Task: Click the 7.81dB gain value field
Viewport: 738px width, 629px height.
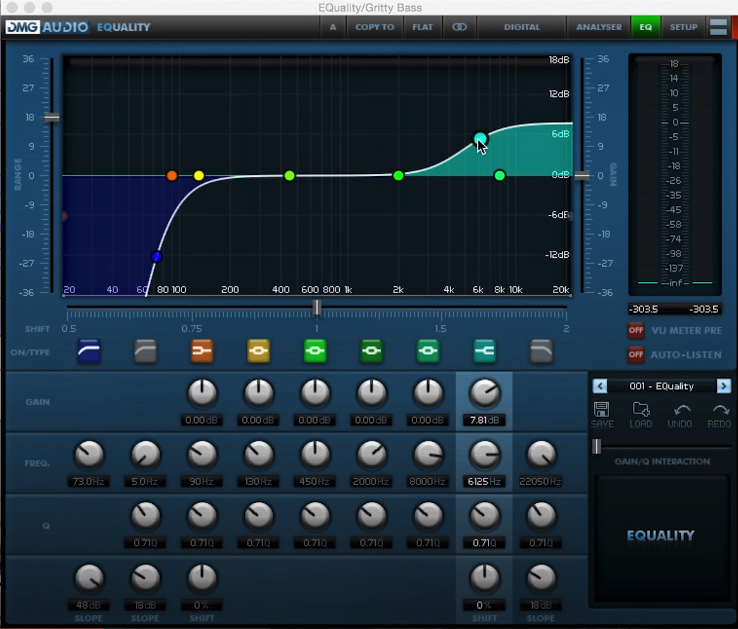Action: [x=484, y=420]
